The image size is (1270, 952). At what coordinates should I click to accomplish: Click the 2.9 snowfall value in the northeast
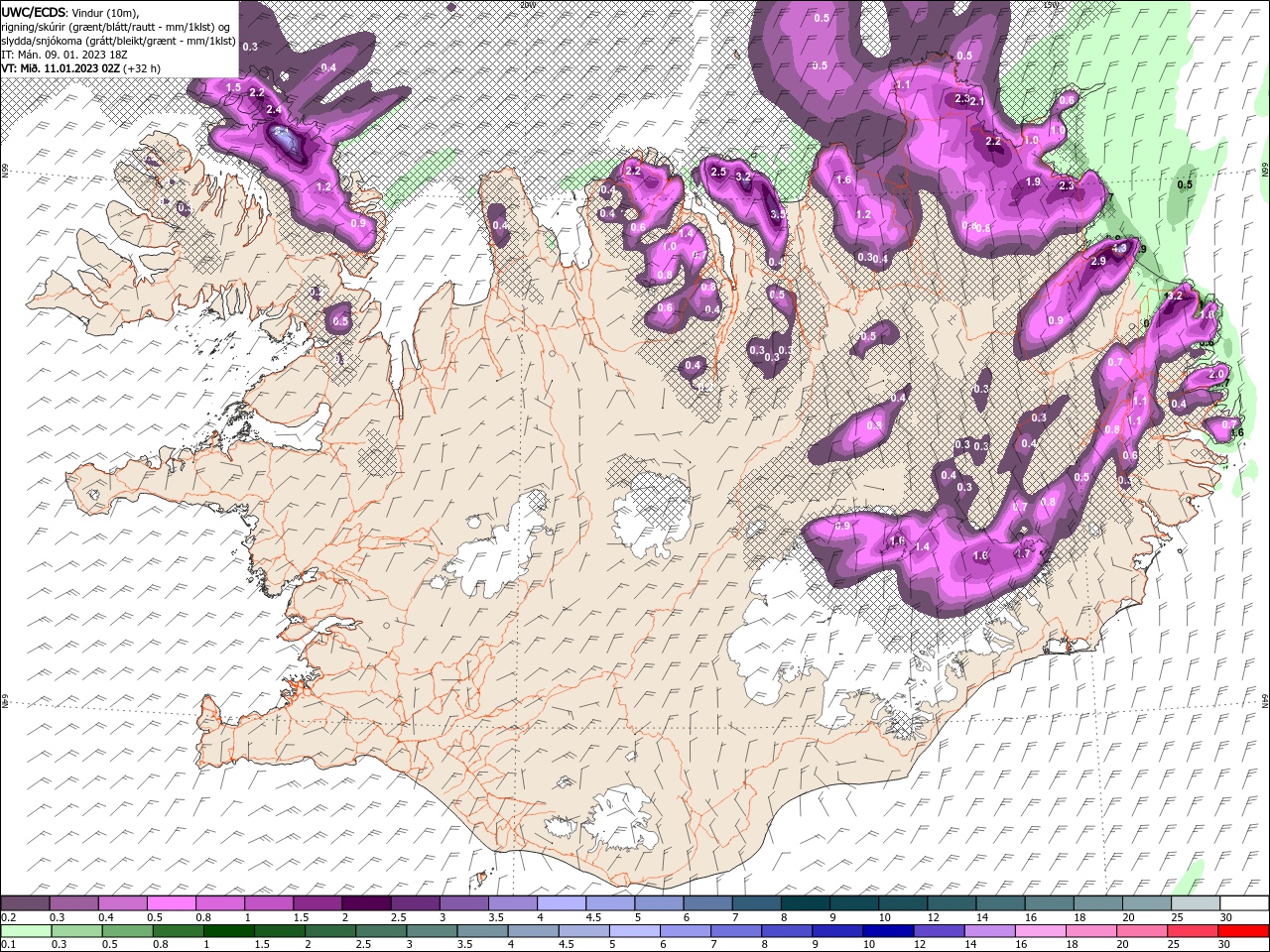(1098, 262)
